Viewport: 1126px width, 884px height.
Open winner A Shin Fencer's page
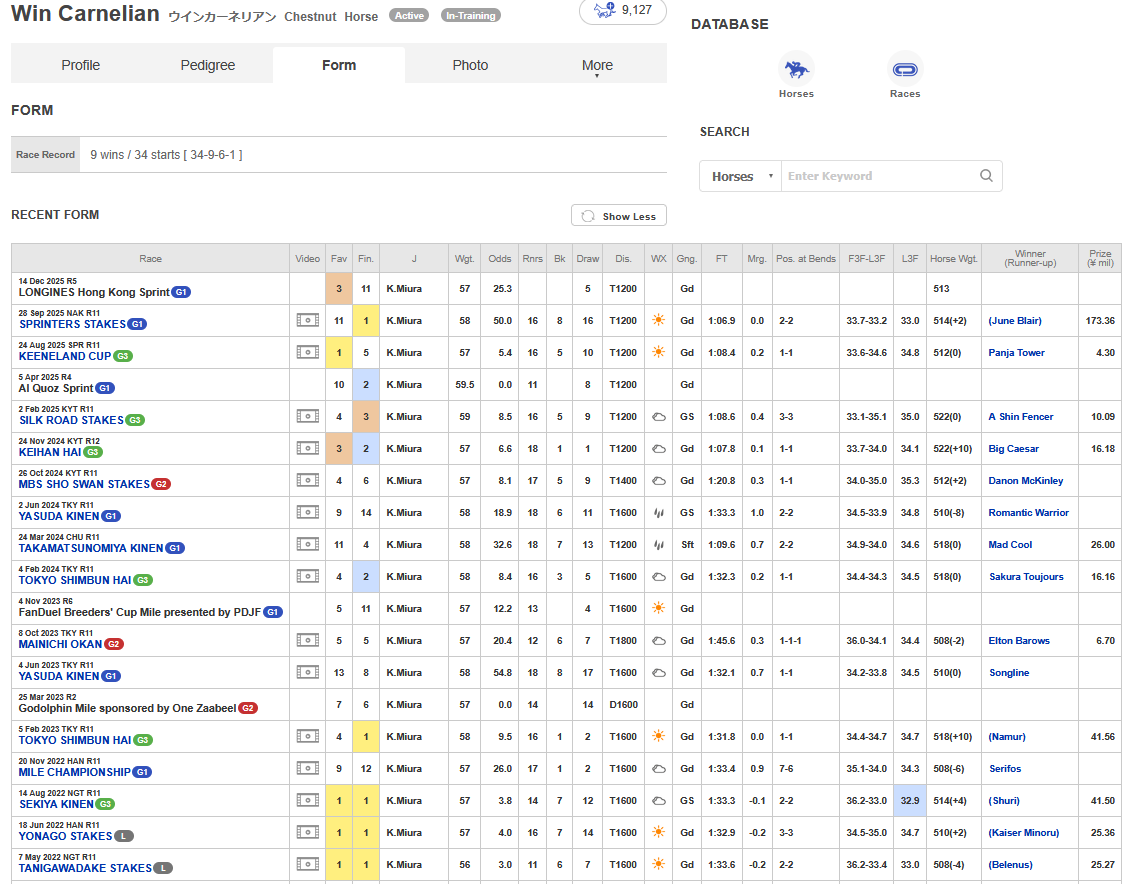(x=1020, y=417)
